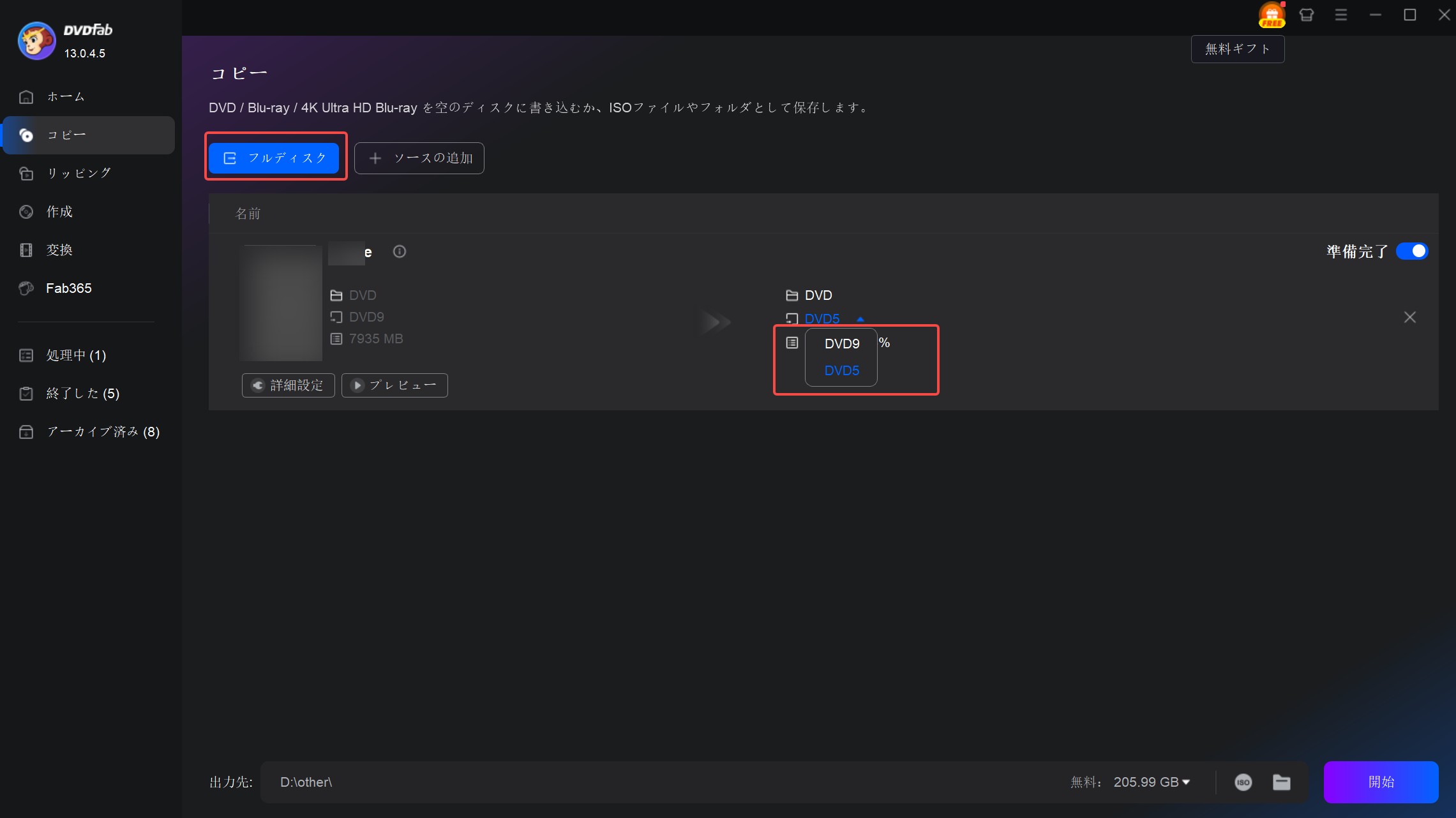
Task: Remove the source with the X icon
Action: click(x=1409, y=317)
